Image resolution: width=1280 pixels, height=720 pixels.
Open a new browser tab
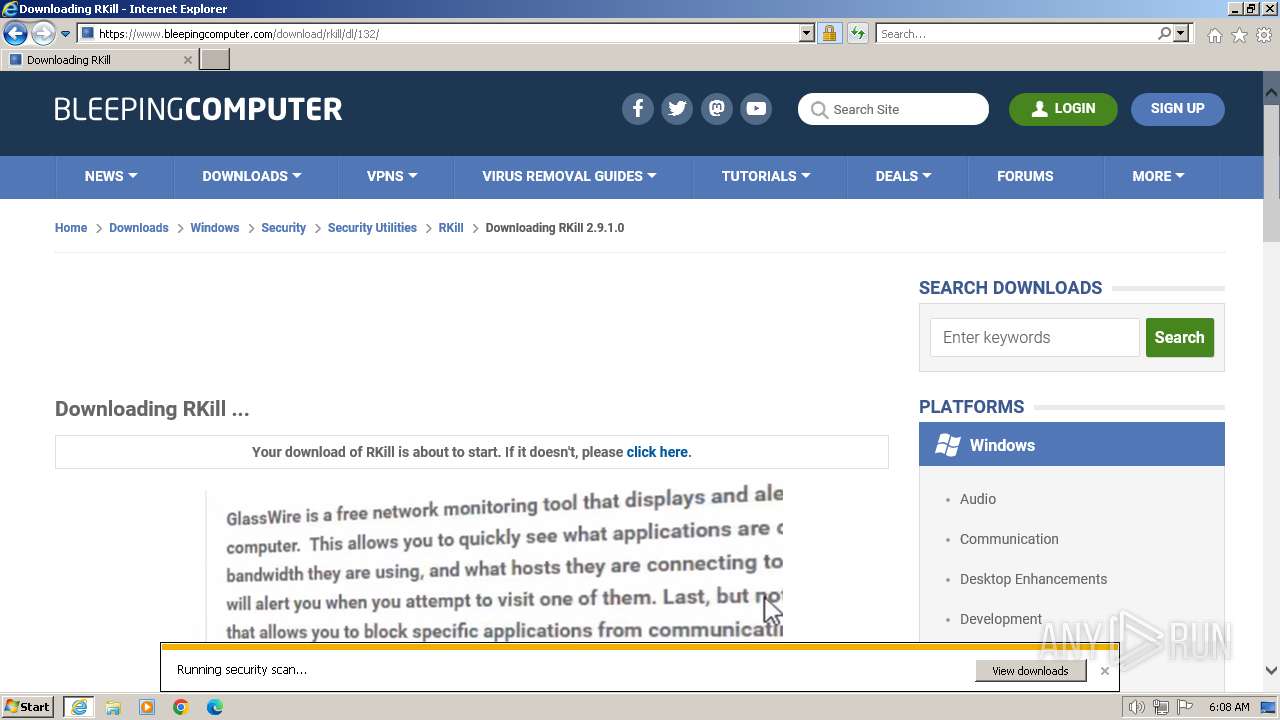coord(215,60)
